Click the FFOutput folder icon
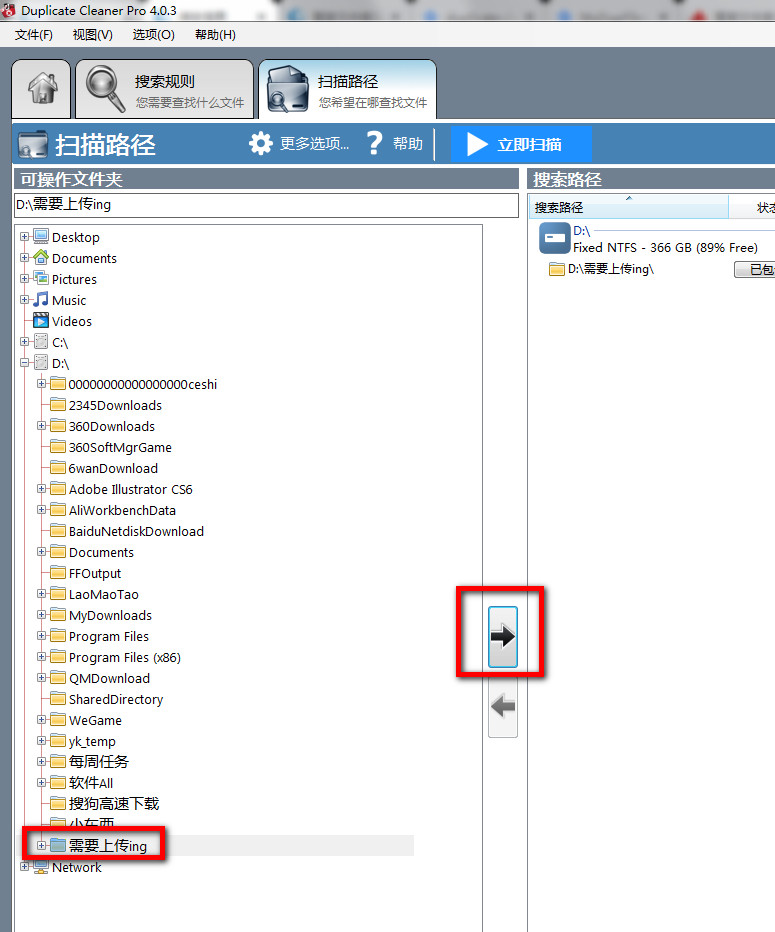This screenshot has height=932, width=775. click(x=58, y=573)
